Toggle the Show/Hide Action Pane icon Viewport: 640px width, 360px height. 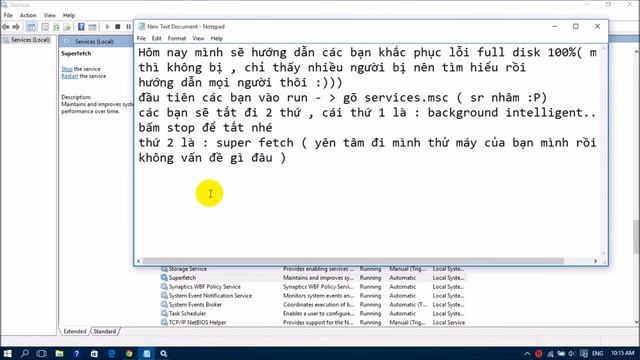pyautogui.click(x=92, y=27)
